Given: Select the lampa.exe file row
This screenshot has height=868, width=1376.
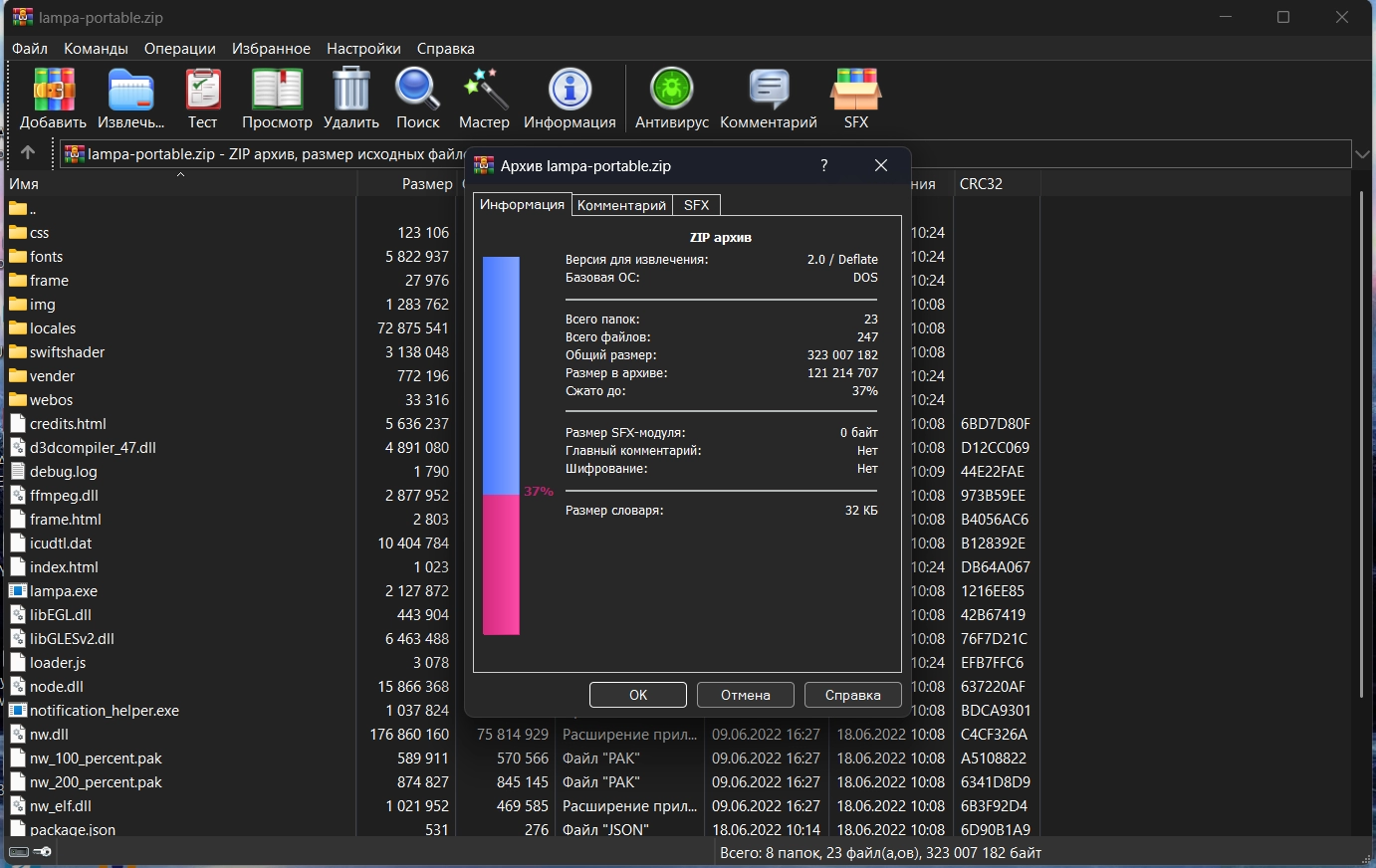Looking at the screenshot, I should pos(64,591).
